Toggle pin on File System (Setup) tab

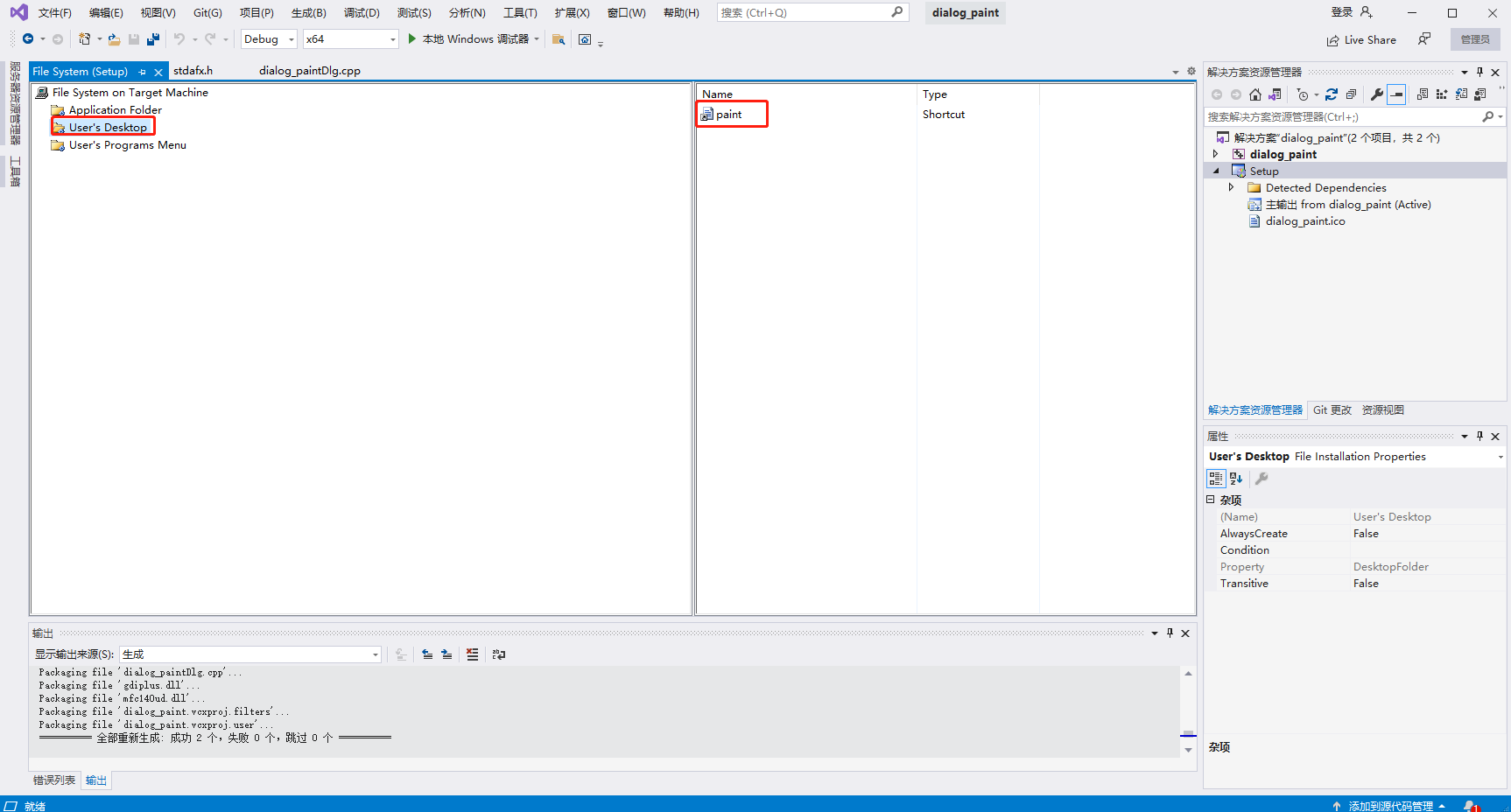[x=143, y=72]
